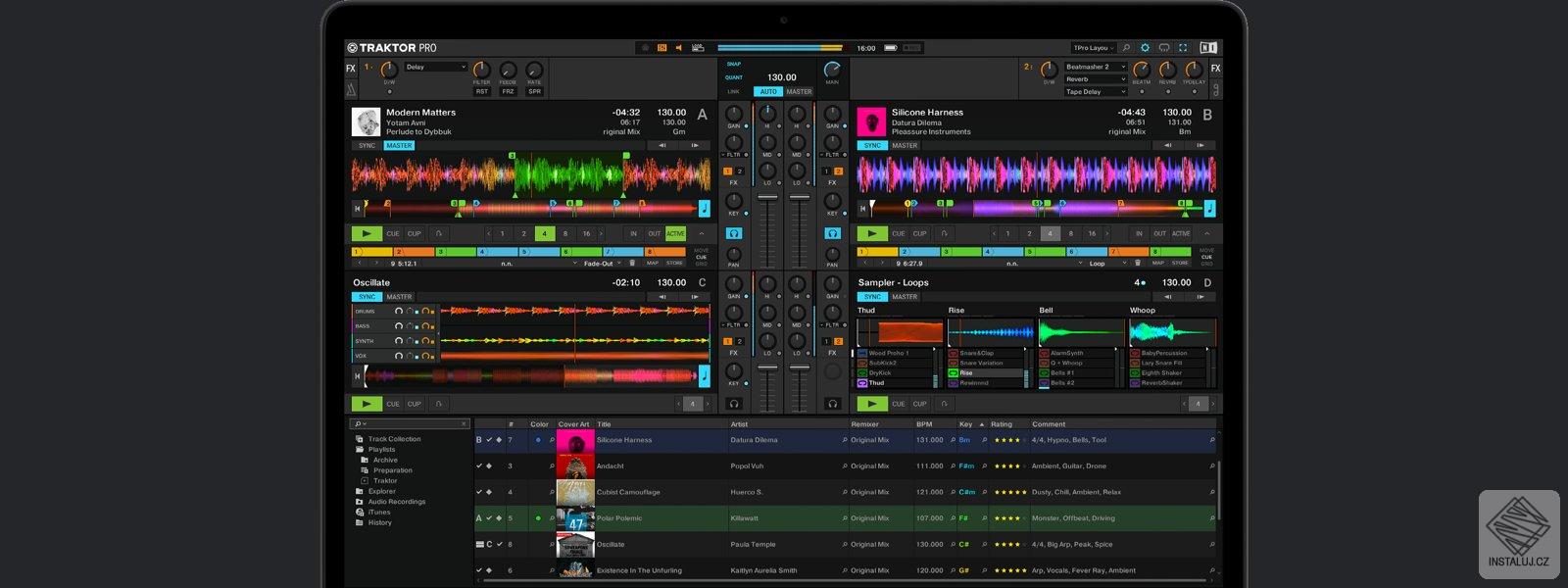Select Track Collection in browser tree
1568x588 pixels.
[x=394, y=439]
